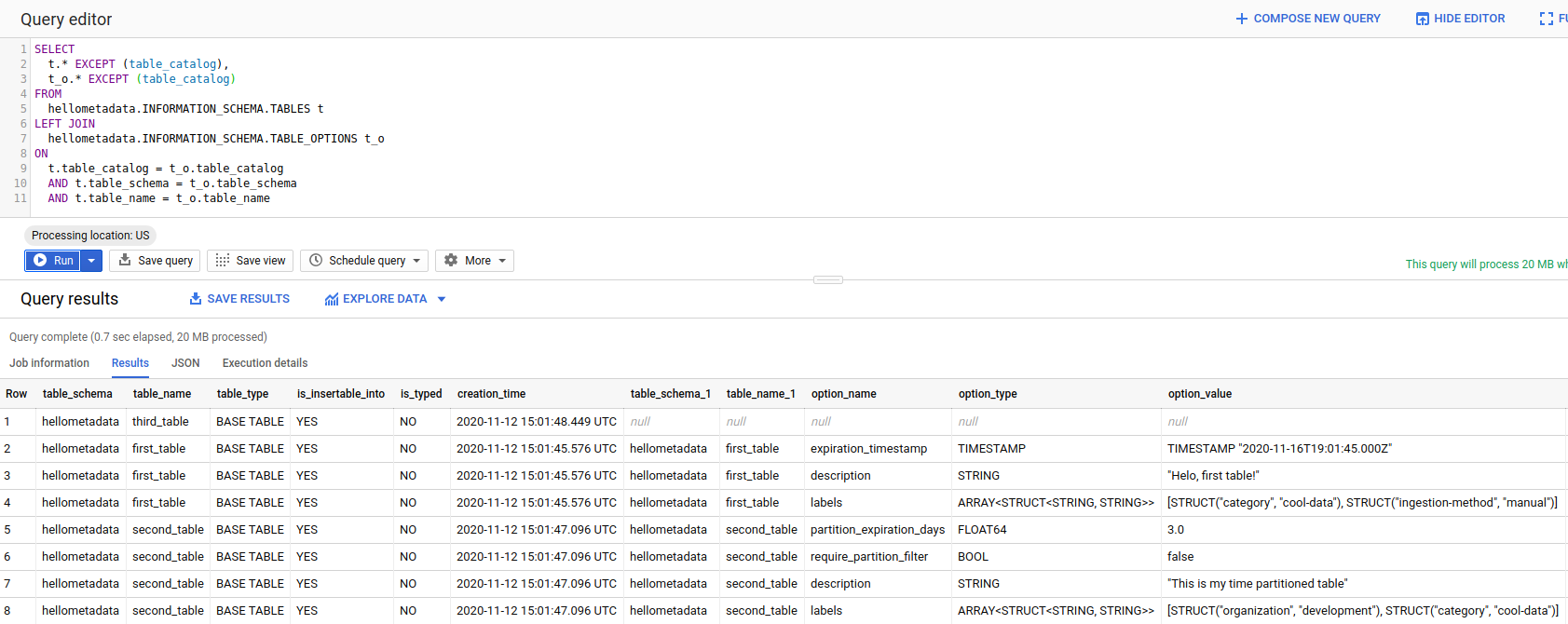Viewport: 1568px width, 624px height.
Task: Click the More gear icon
Action: click(451, 261)
